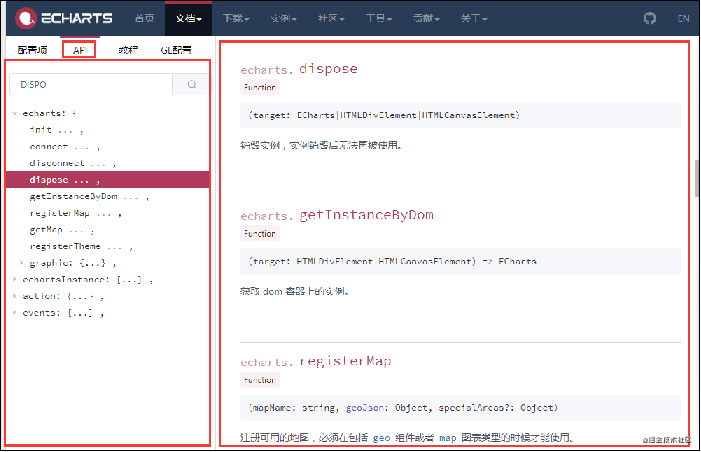The width and height of the screenshot is (701, 452).
Task: Expand the graphic tree node arrow
Action: pos(21,263)
